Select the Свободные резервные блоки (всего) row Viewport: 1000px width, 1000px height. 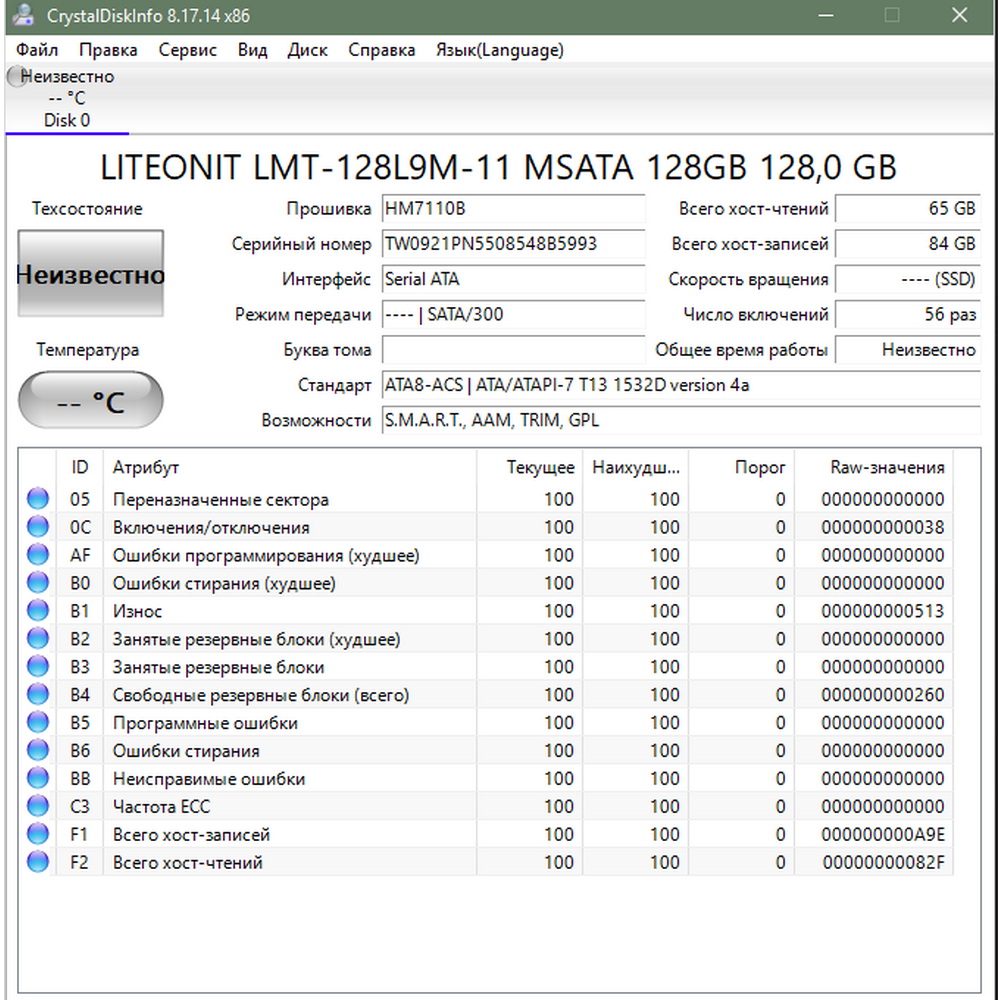point(261,695)
